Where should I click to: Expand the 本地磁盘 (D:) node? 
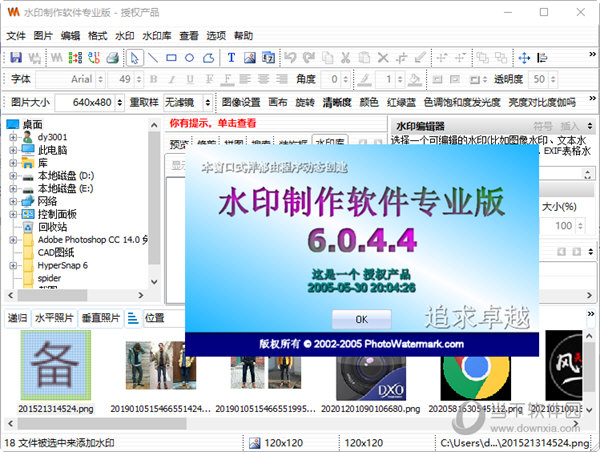[x=13, y=176]
